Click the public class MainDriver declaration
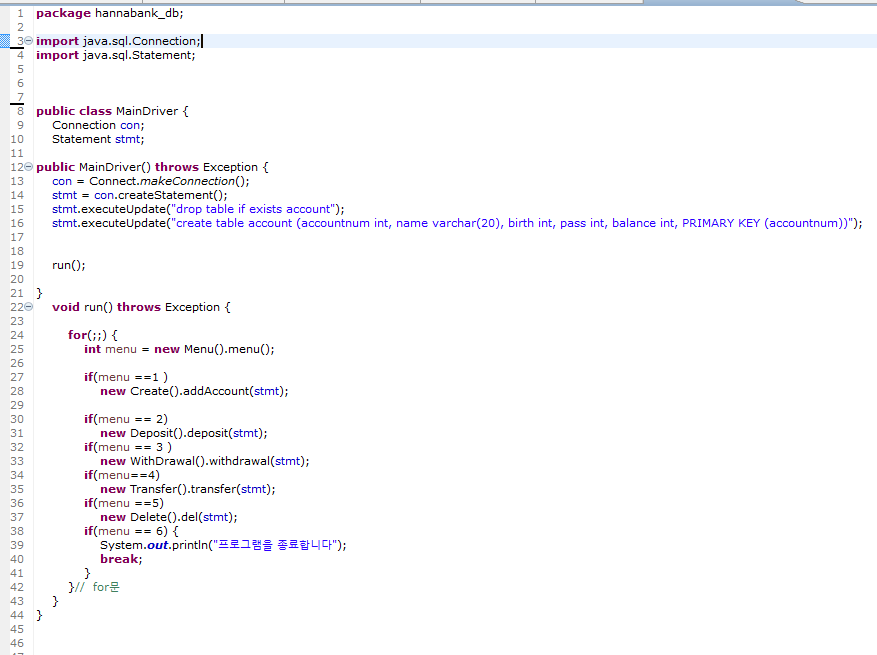This screenshot has height=655, width=877. click(112, 111)
